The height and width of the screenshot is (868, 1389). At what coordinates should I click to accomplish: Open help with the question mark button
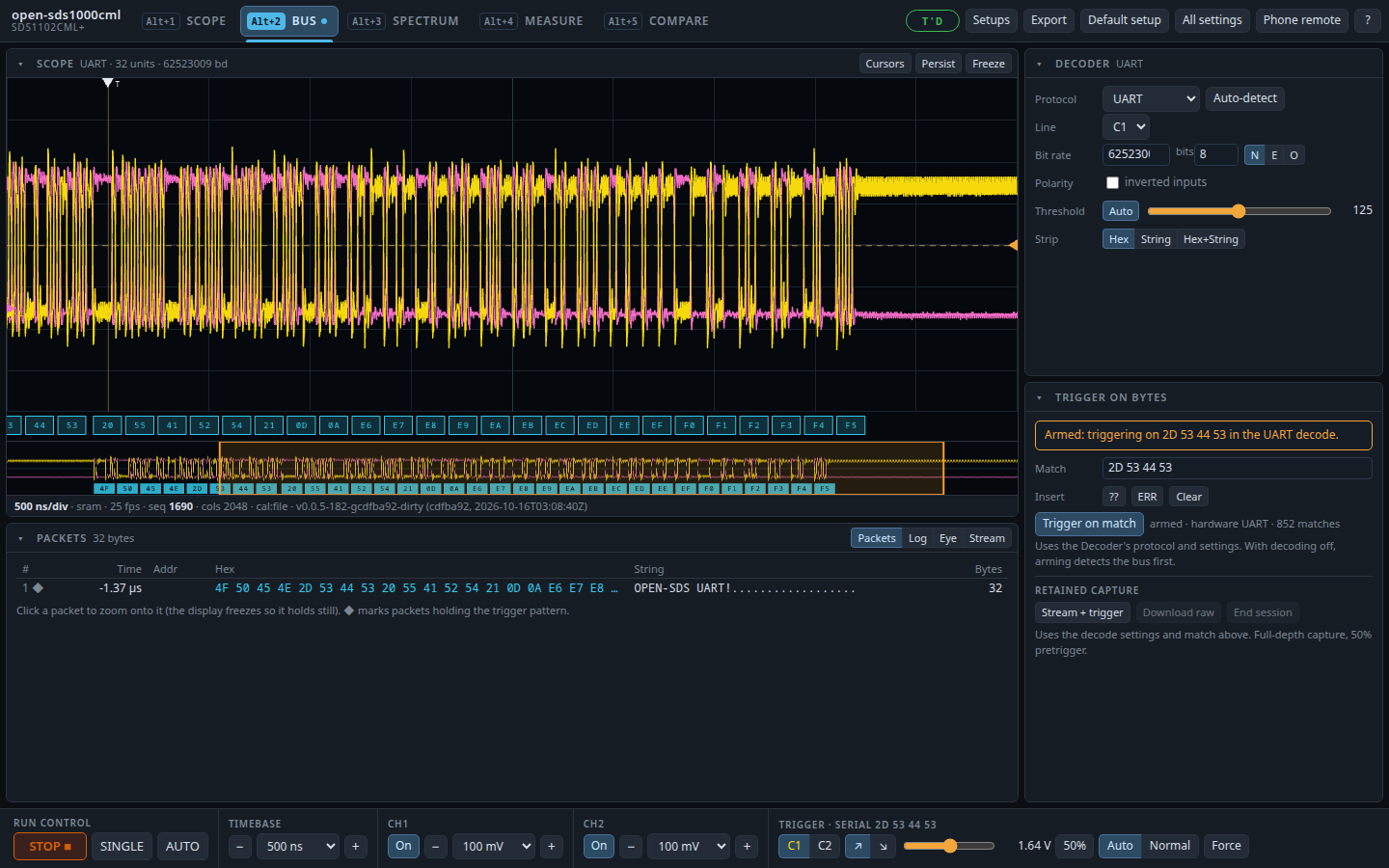[x=1367, y=20]
